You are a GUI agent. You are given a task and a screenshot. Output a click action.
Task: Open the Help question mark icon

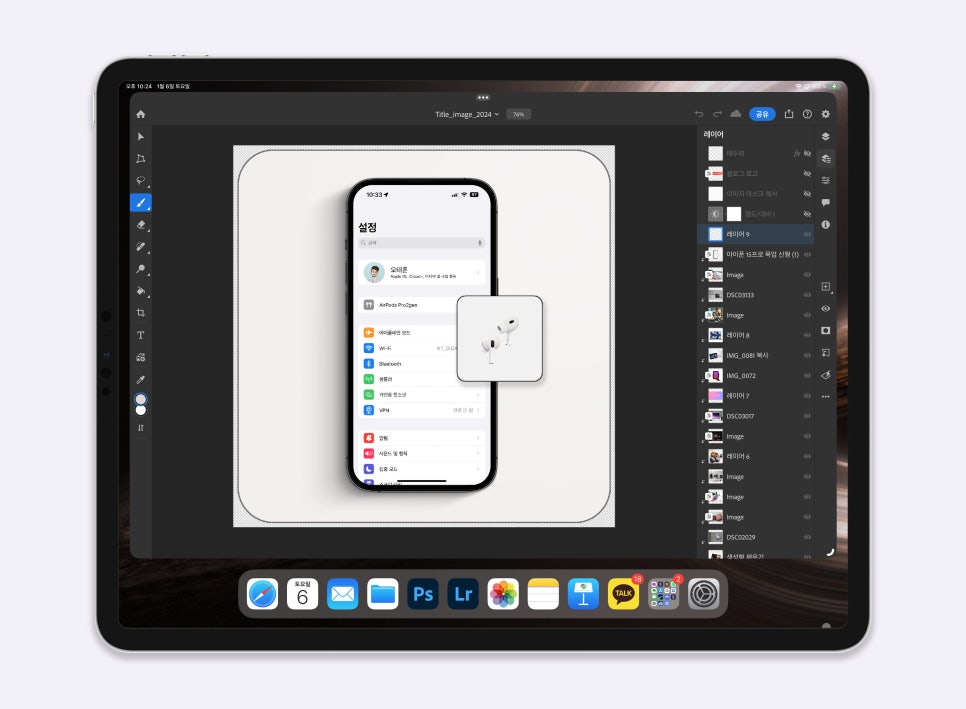pyautogui.click(x=807, y=114)
